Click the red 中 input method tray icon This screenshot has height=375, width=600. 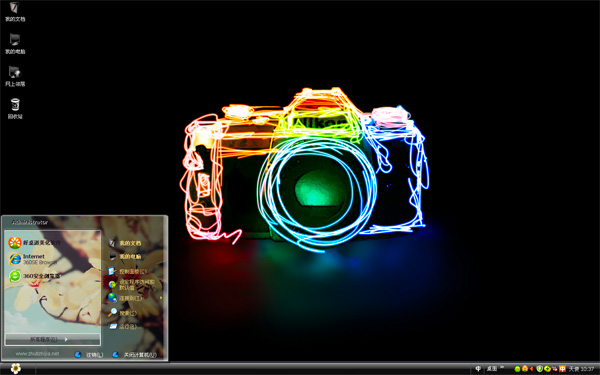562,369
